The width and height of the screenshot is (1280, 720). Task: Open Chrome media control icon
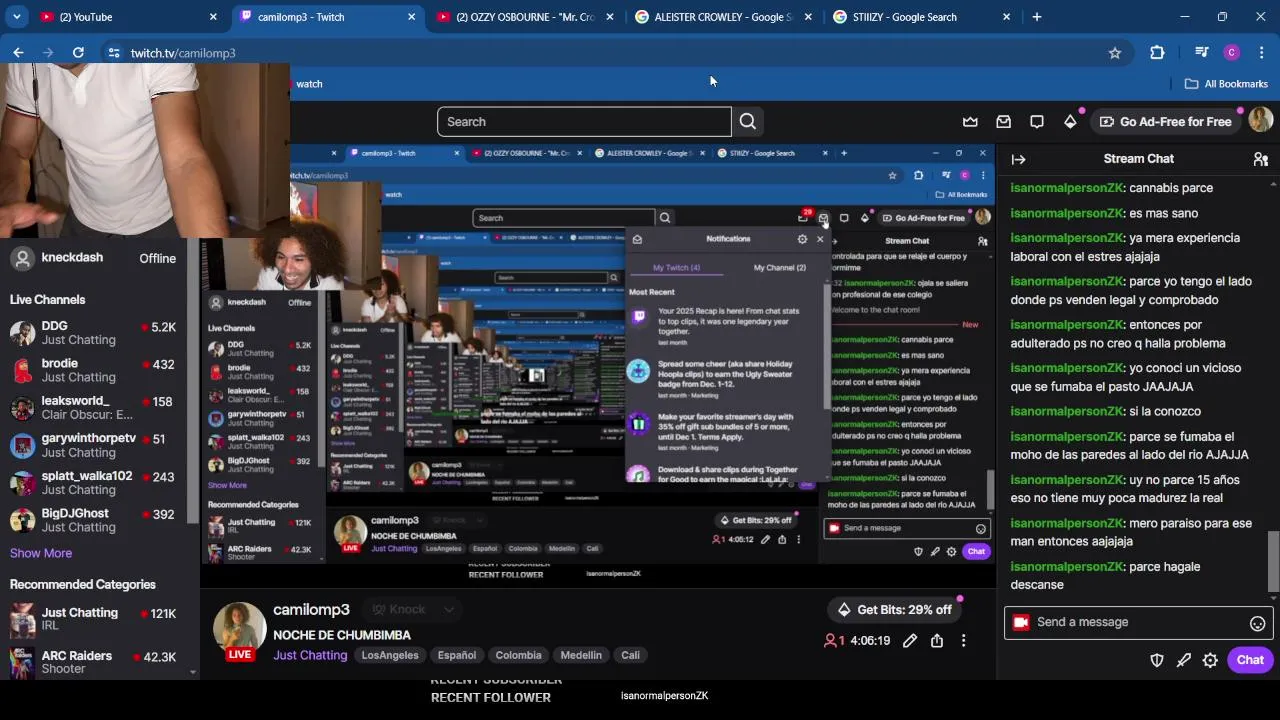1202,53
